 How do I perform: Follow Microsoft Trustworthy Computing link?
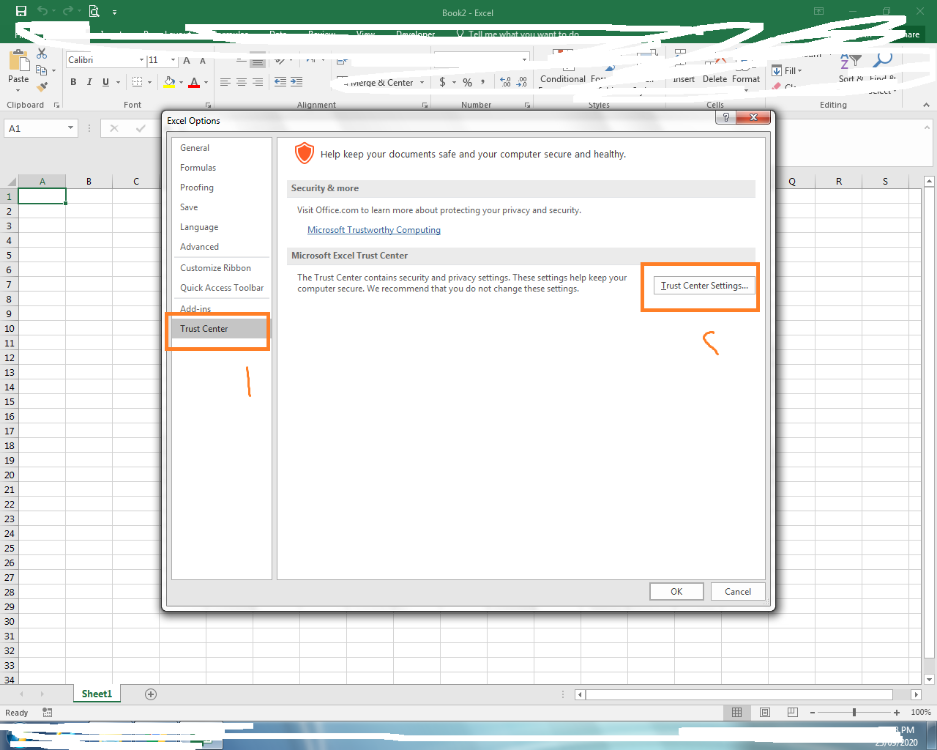(x=373, y=229)
